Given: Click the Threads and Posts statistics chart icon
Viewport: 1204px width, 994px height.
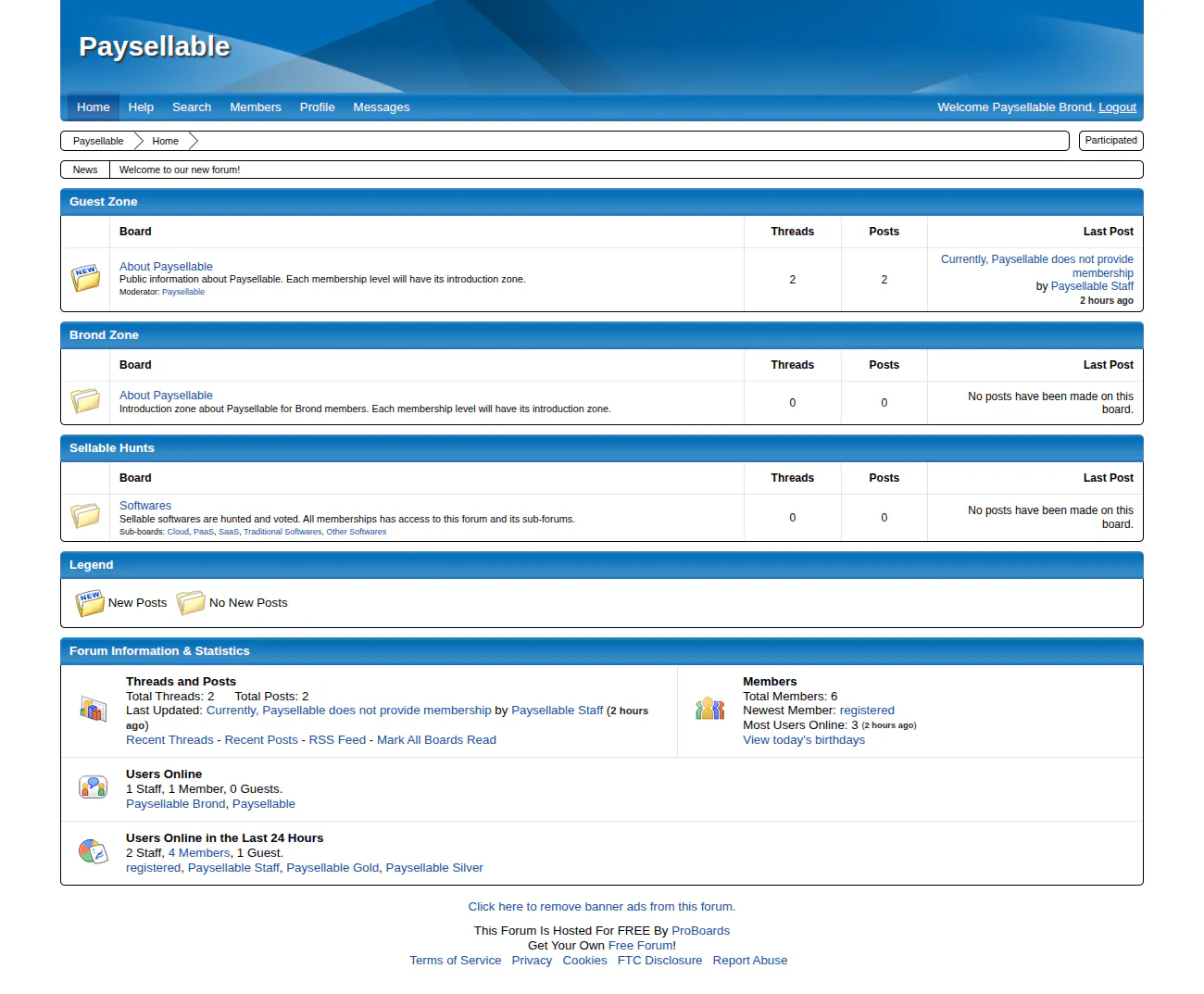Looking at the screenshot, I should 93,710.
